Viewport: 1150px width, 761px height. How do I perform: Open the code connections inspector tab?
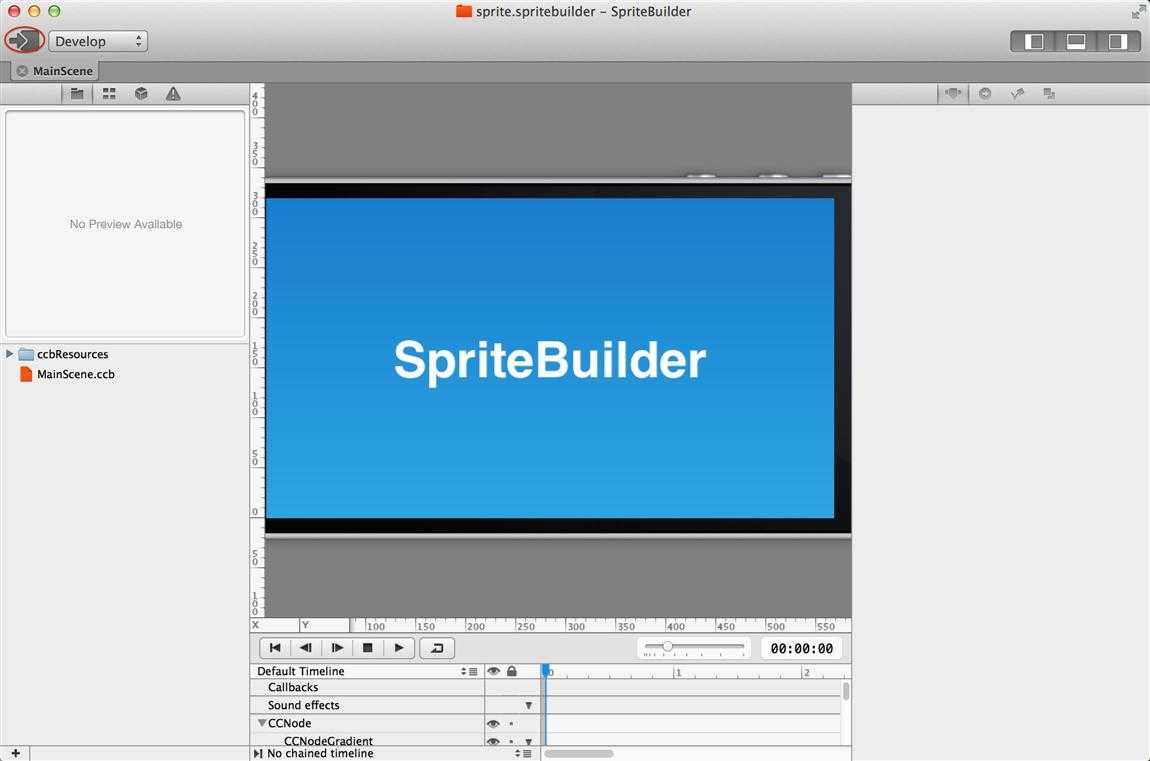985,93
